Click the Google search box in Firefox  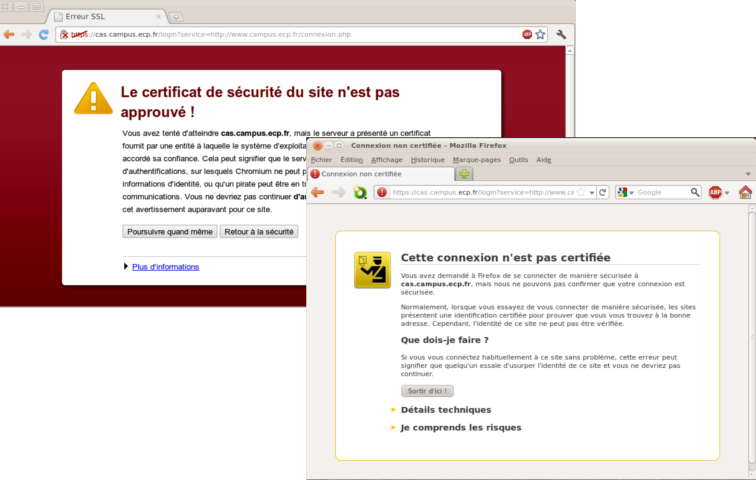[x=663, y=192]
